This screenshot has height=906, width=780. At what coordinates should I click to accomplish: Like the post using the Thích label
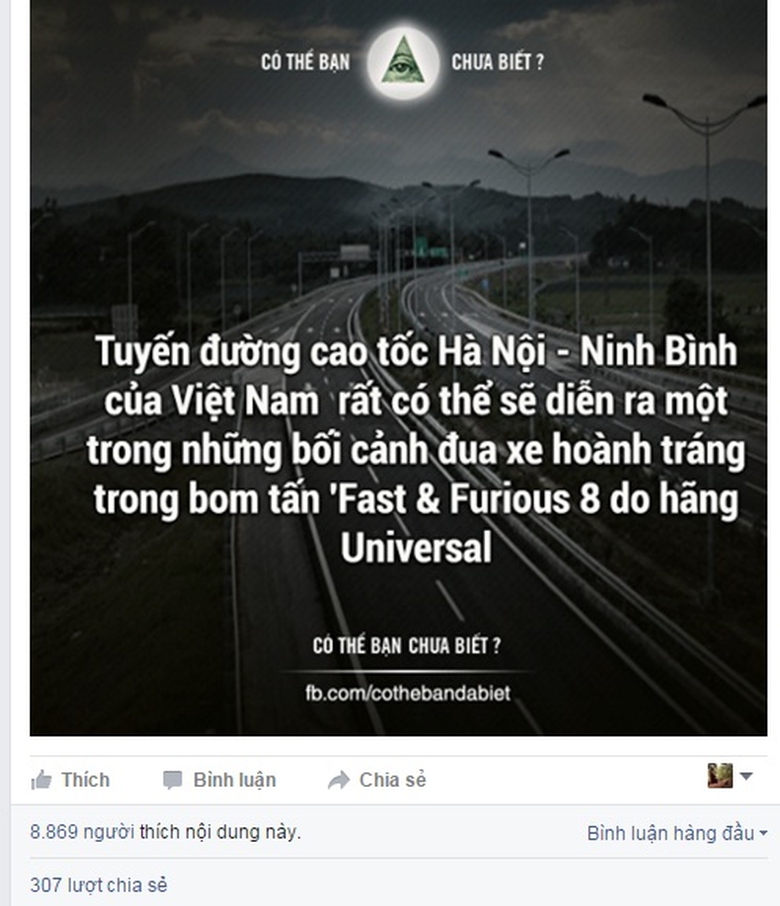coord(86,780)
